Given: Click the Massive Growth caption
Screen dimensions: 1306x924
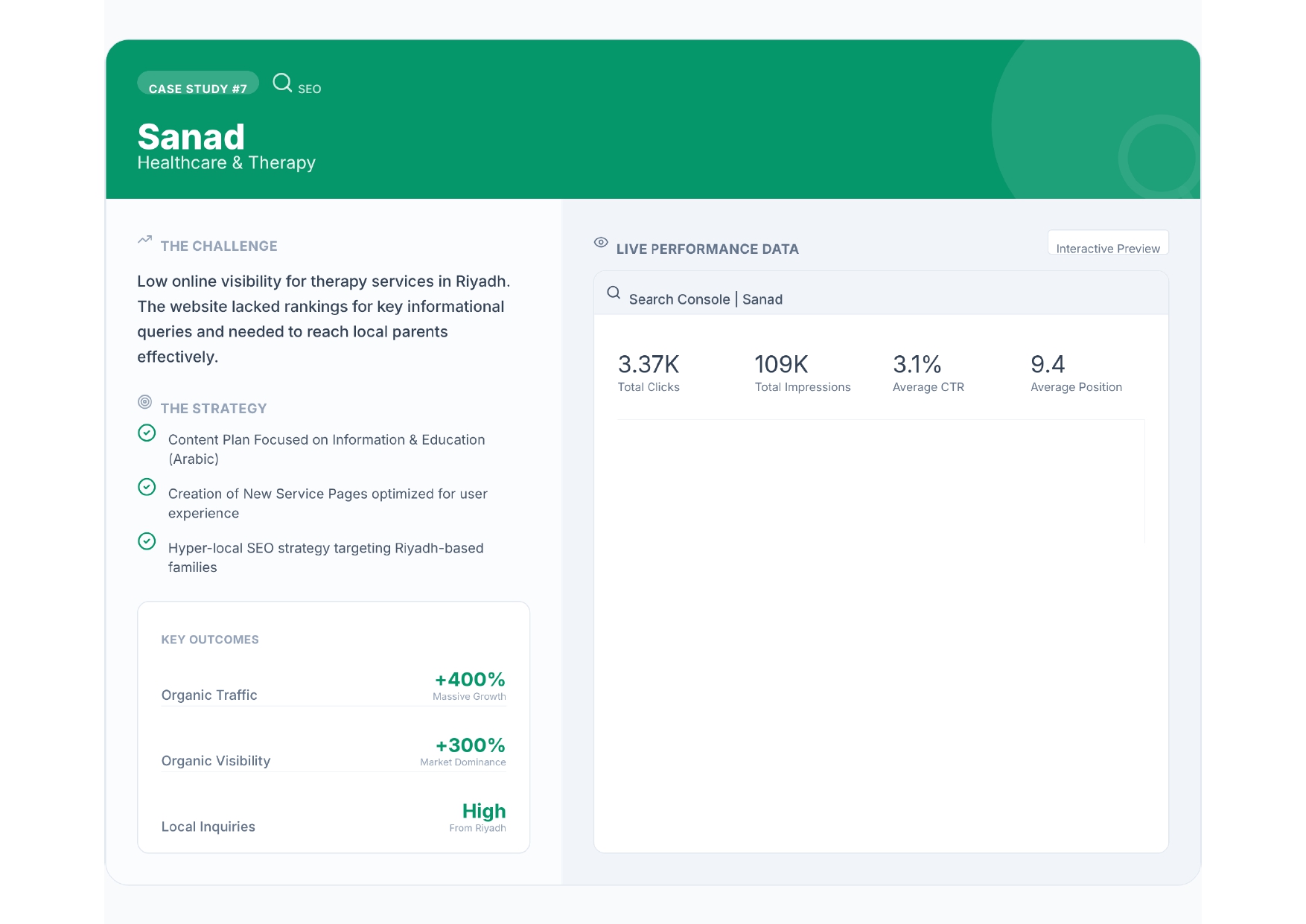Looking at the screenshot, I should [469, 697].
